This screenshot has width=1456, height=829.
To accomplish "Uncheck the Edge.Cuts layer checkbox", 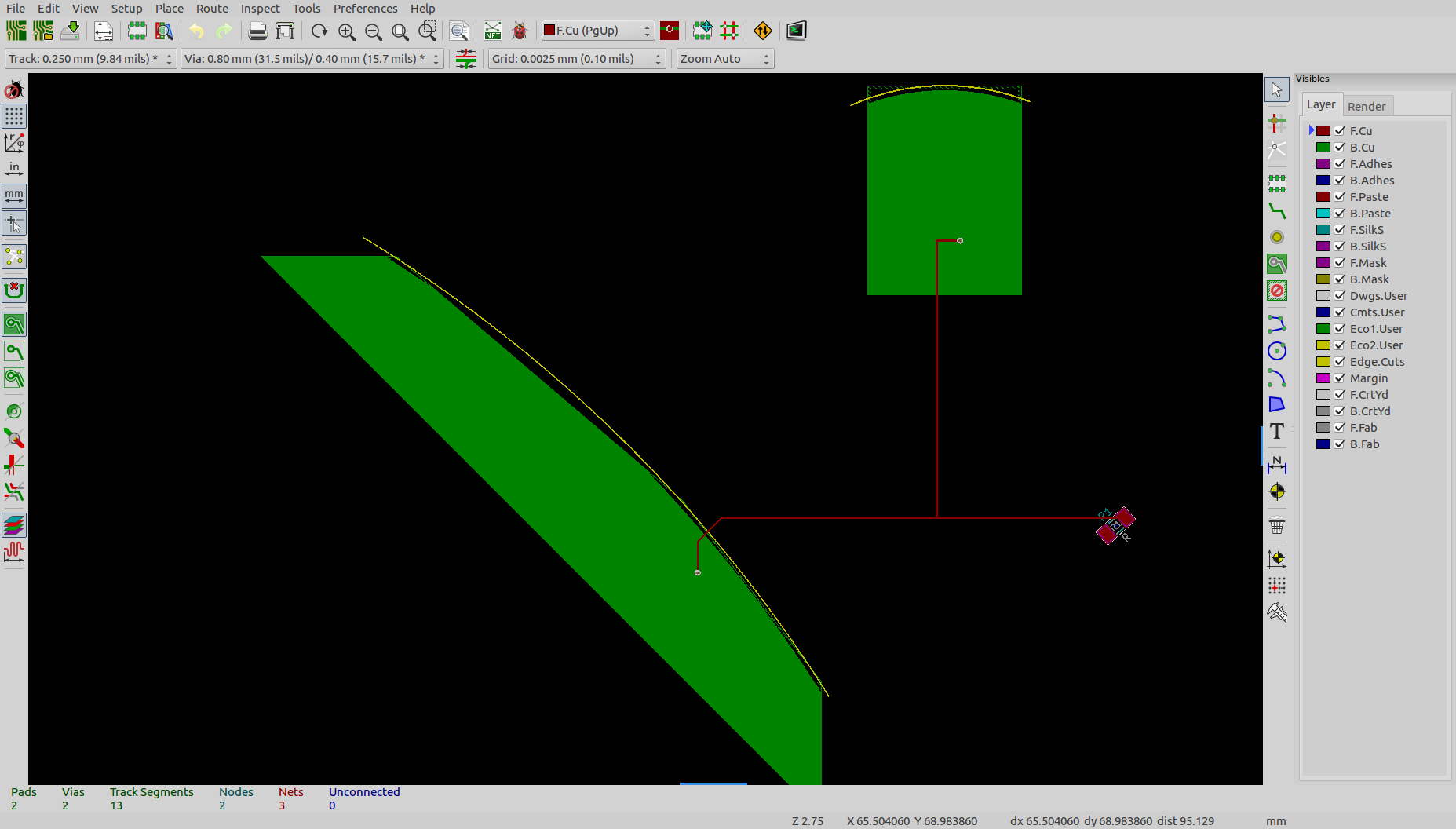I will coord(1340,362).
